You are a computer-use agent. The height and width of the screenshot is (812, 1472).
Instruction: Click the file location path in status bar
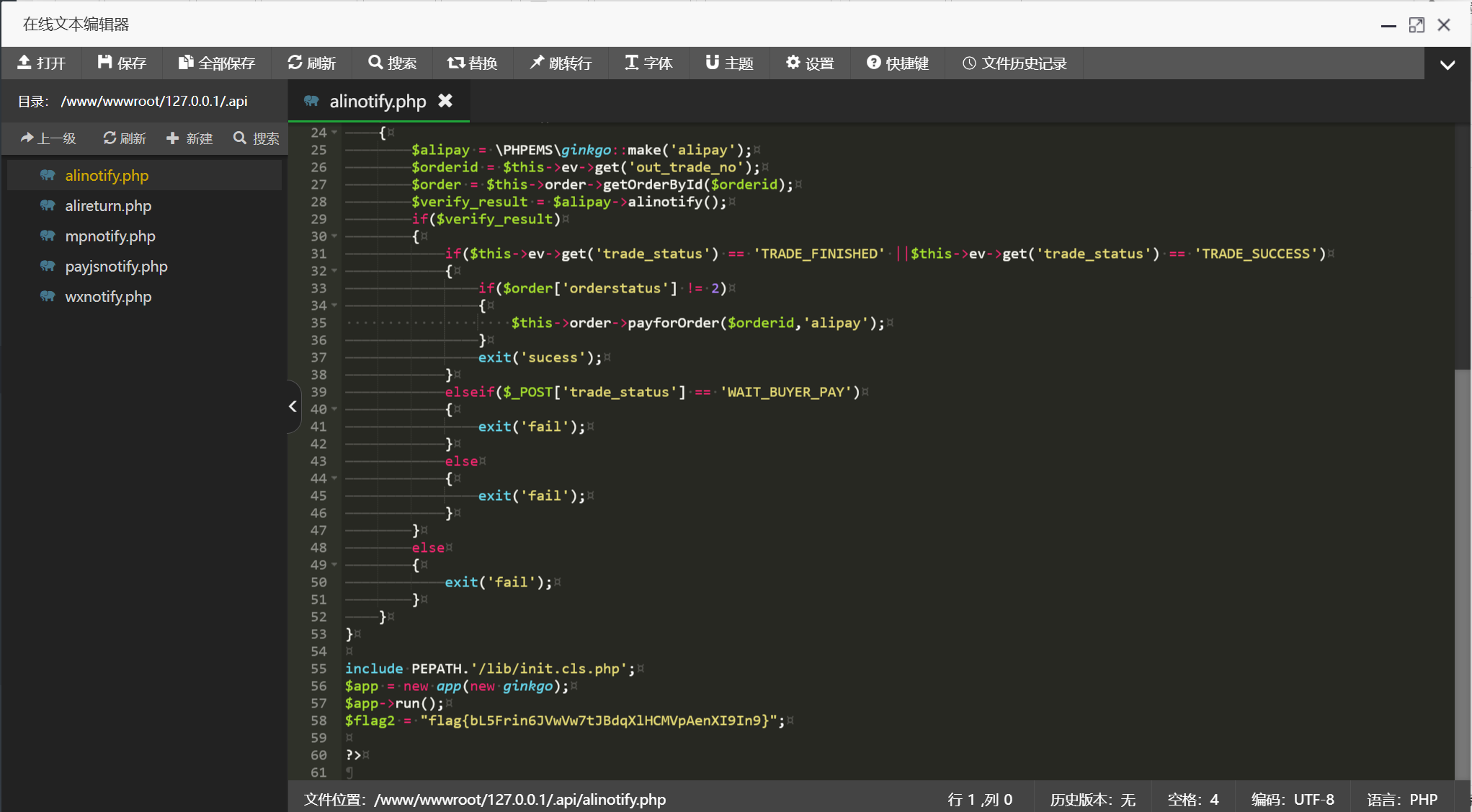click(x=485, y=799)
